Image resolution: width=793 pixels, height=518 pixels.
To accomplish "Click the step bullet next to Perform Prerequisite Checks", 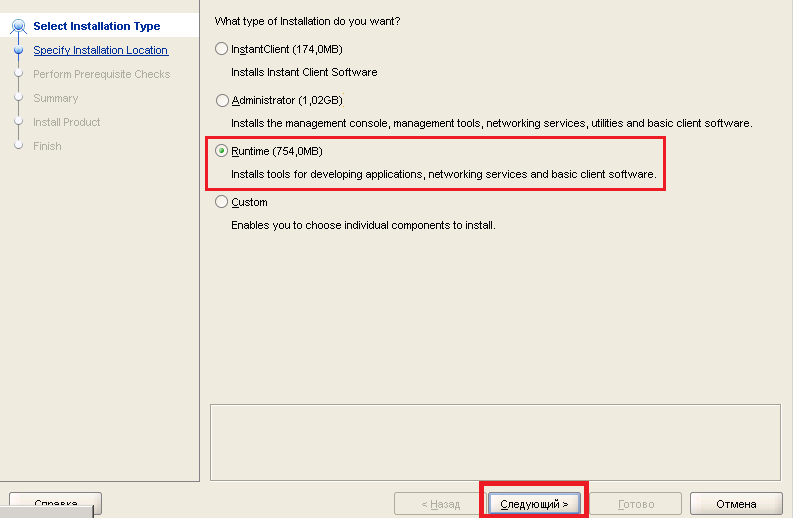I will (x=19, y=73).
